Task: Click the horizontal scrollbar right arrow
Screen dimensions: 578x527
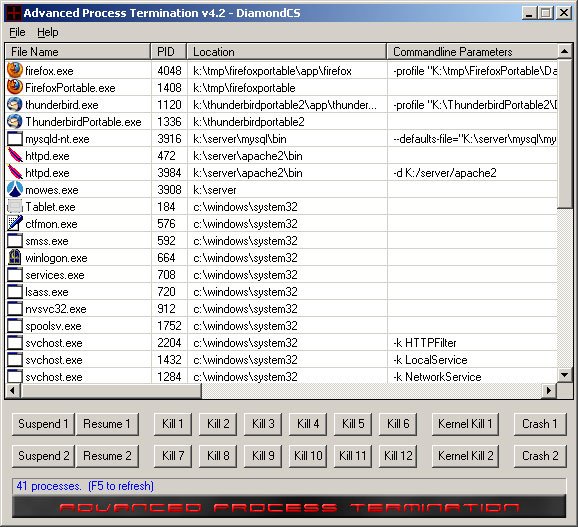Action: click(549, 390)
